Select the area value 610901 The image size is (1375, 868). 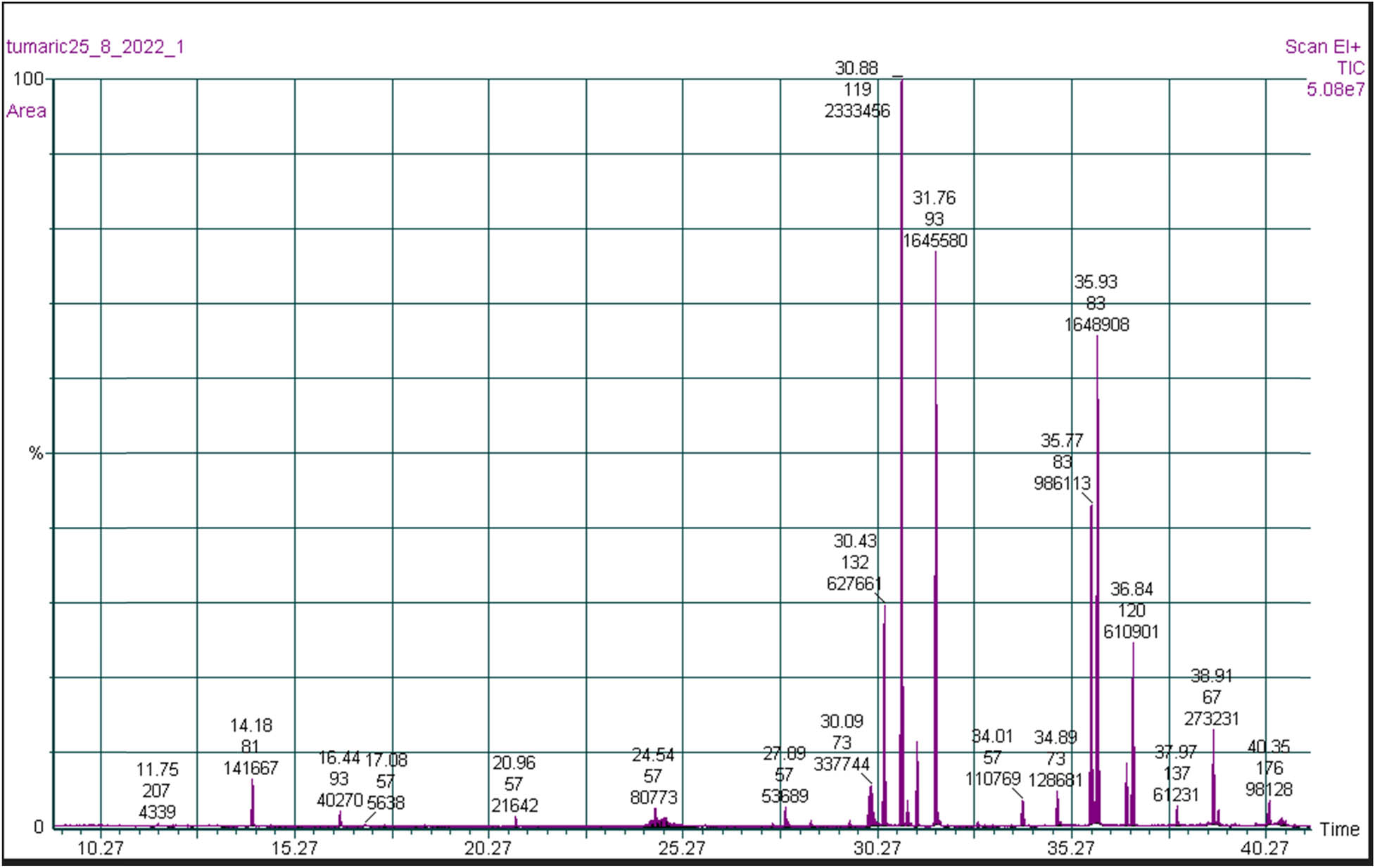[x=1131, y=632]
